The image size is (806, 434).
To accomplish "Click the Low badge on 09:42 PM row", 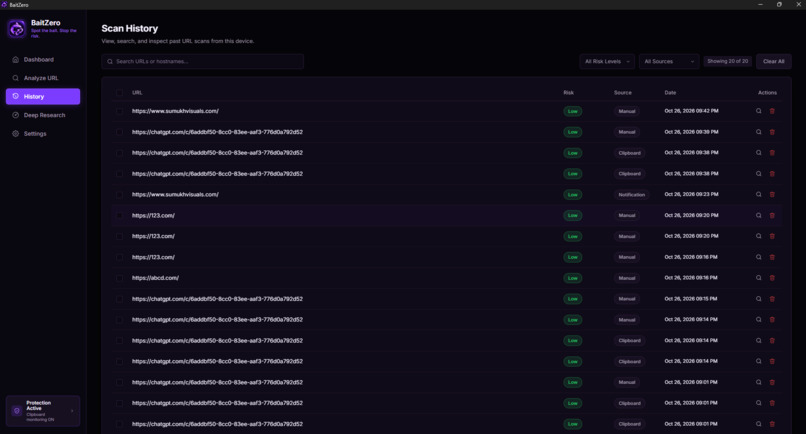I will tap(573, 112).
